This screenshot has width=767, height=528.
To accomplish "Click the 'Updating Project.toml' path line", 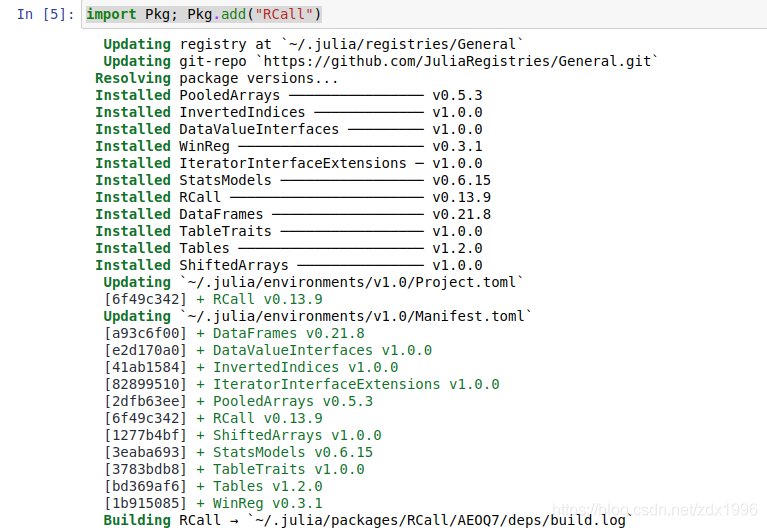I will [x=313, y=282].
